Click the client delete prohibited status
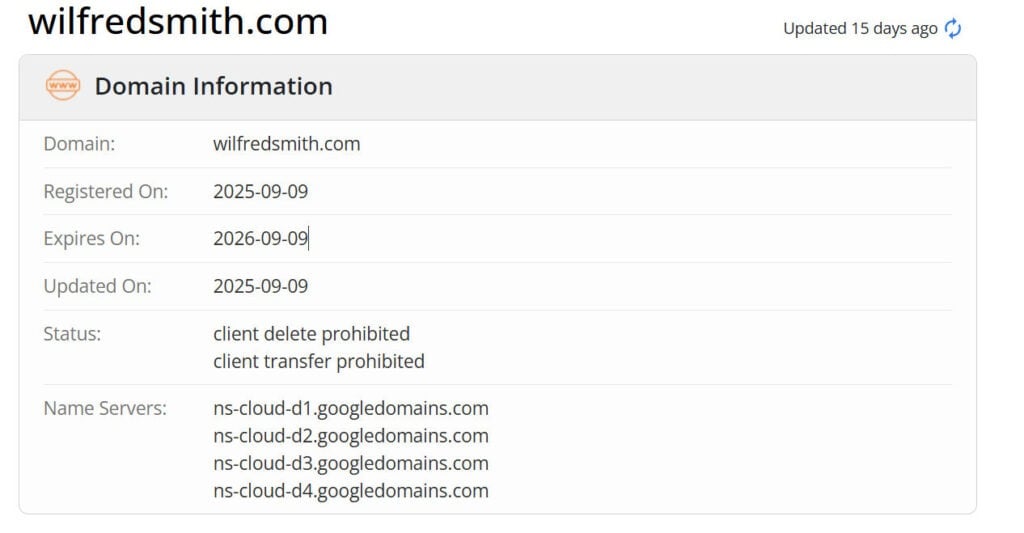 tap(311, 334)
